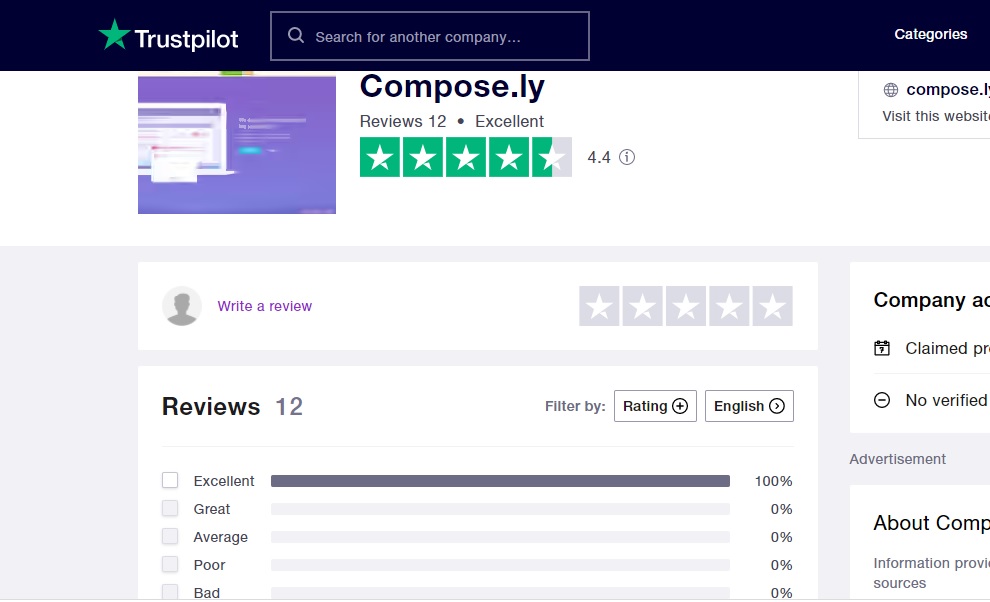990x602 pixels.
Task: Open the Categories menu
Action: (931, 34)
